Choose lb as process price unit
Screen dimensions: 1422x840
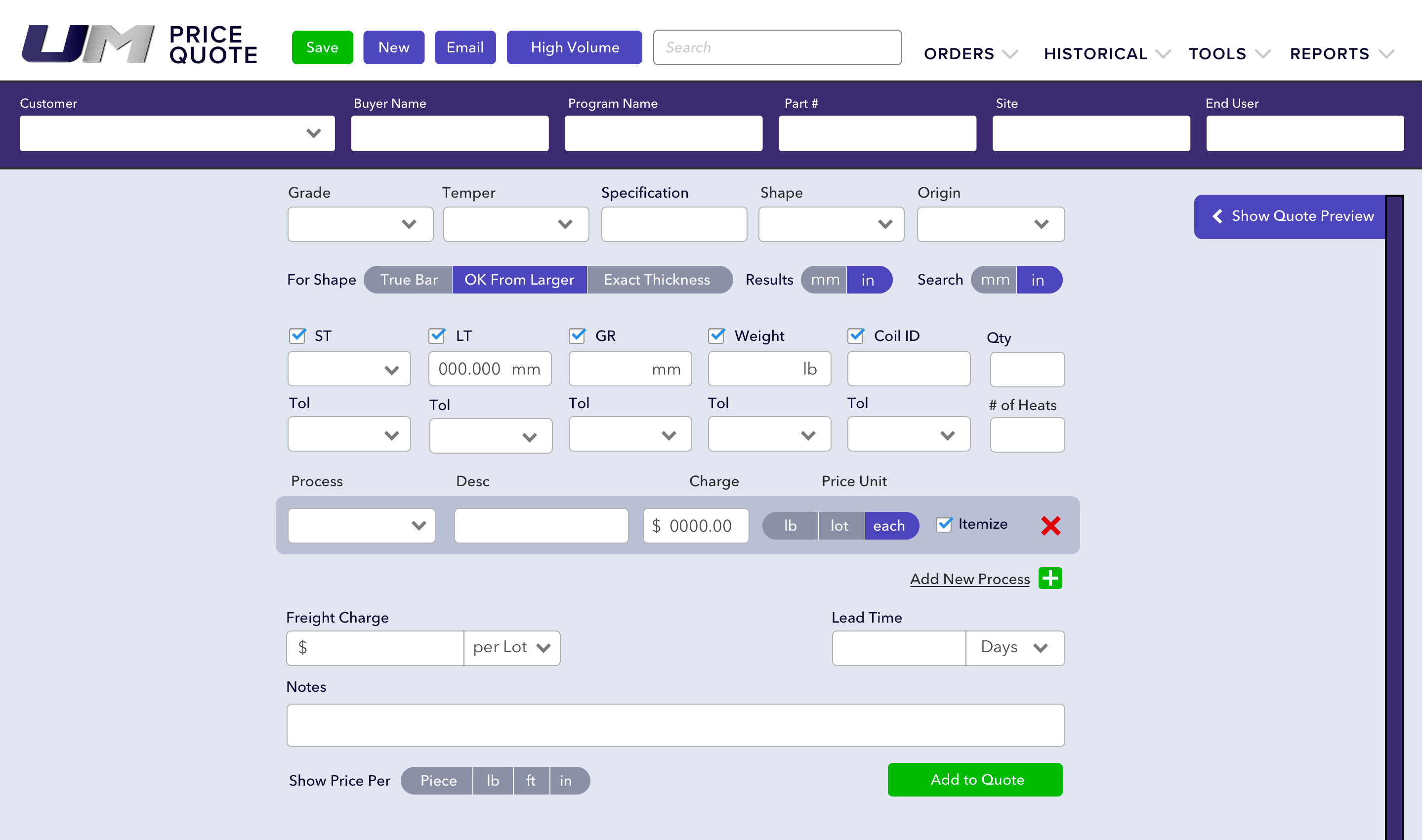point(790,526)
